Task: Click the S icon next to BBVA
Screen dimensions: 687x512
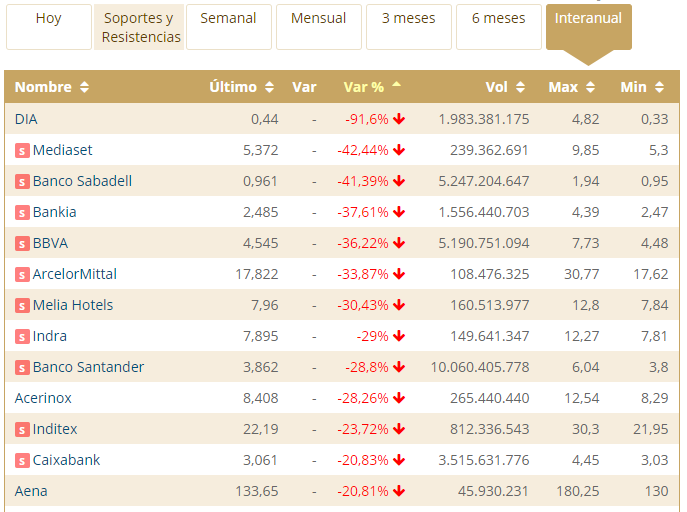Action: (22, 244)
